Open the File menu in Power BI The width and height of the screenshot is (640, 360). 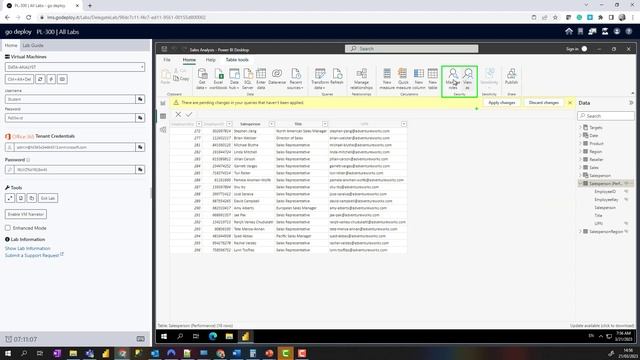click(x=167, y=60)
